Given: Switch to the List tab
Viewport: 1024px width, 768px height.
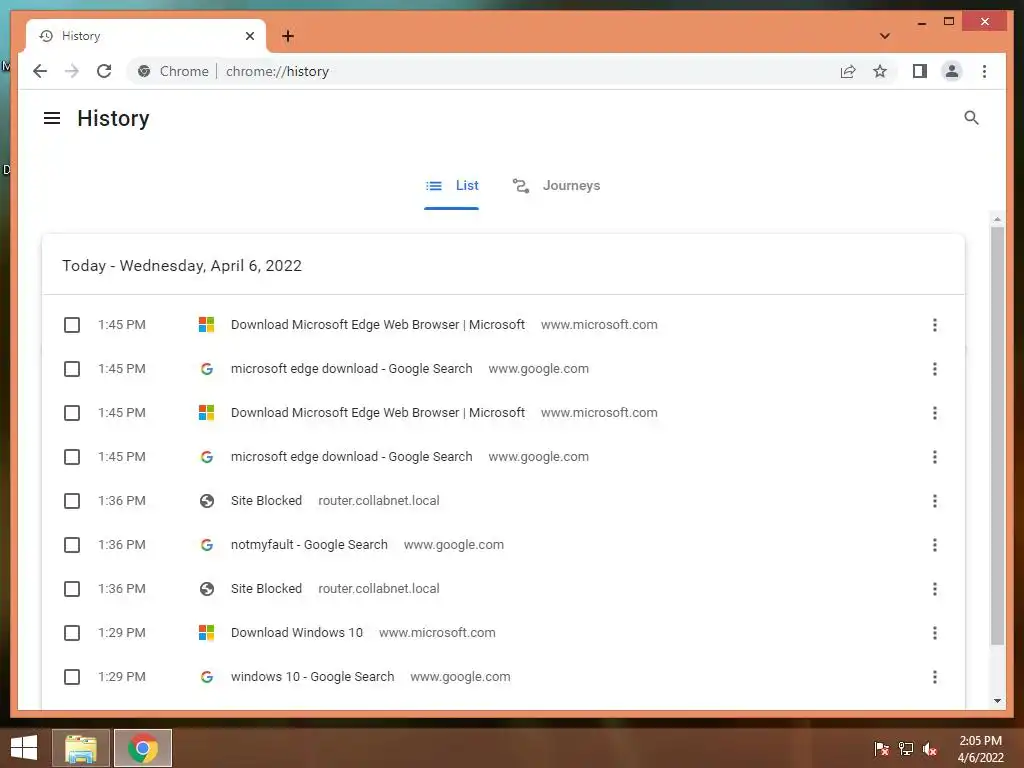Looking at the screenshot, I should (451, 185).
